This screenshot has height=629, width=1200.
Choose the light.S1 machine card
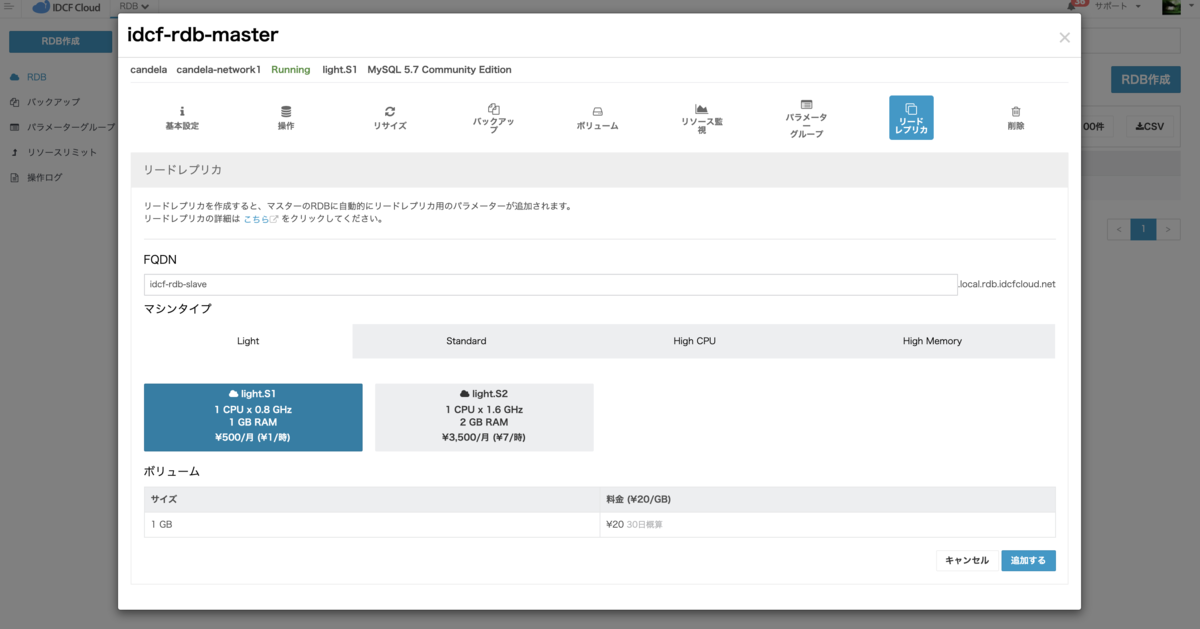(253, 417)
